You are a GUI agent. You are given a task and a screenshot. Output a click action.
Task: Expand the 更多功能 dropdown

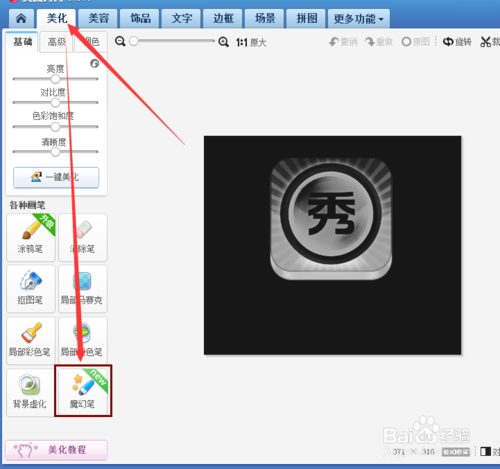[359, 19]
